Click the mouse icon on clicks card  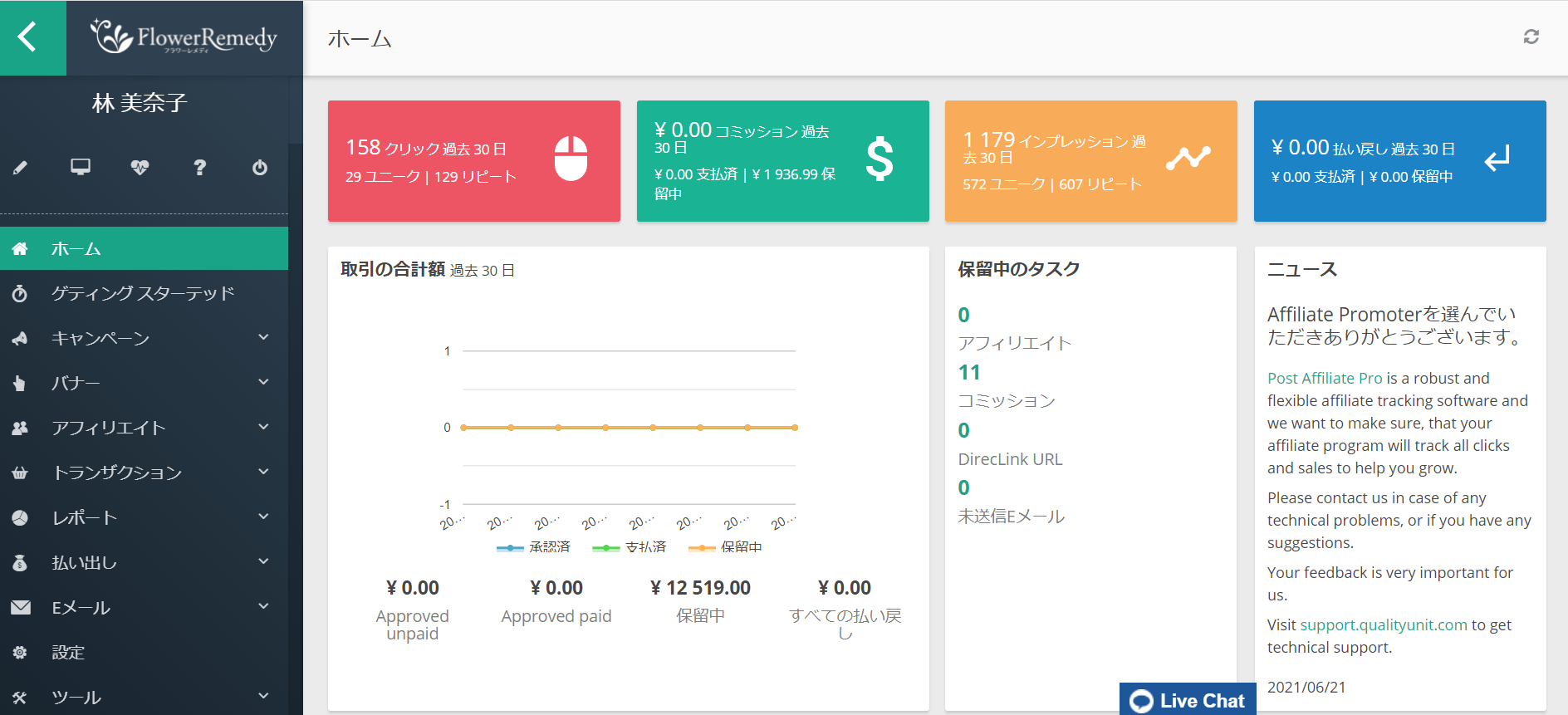point(571,158)
